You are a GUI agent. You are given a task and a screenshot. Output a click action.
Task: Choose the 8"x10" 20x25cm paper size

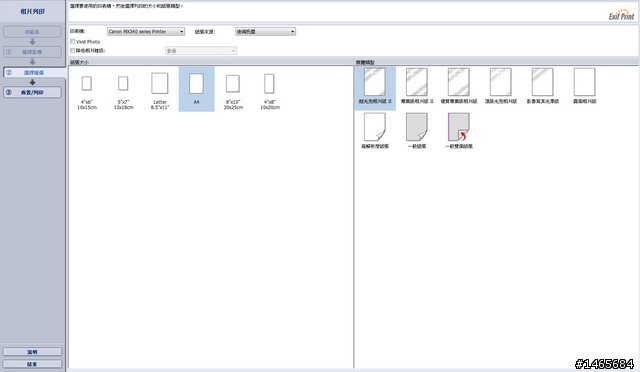[233, 92]
